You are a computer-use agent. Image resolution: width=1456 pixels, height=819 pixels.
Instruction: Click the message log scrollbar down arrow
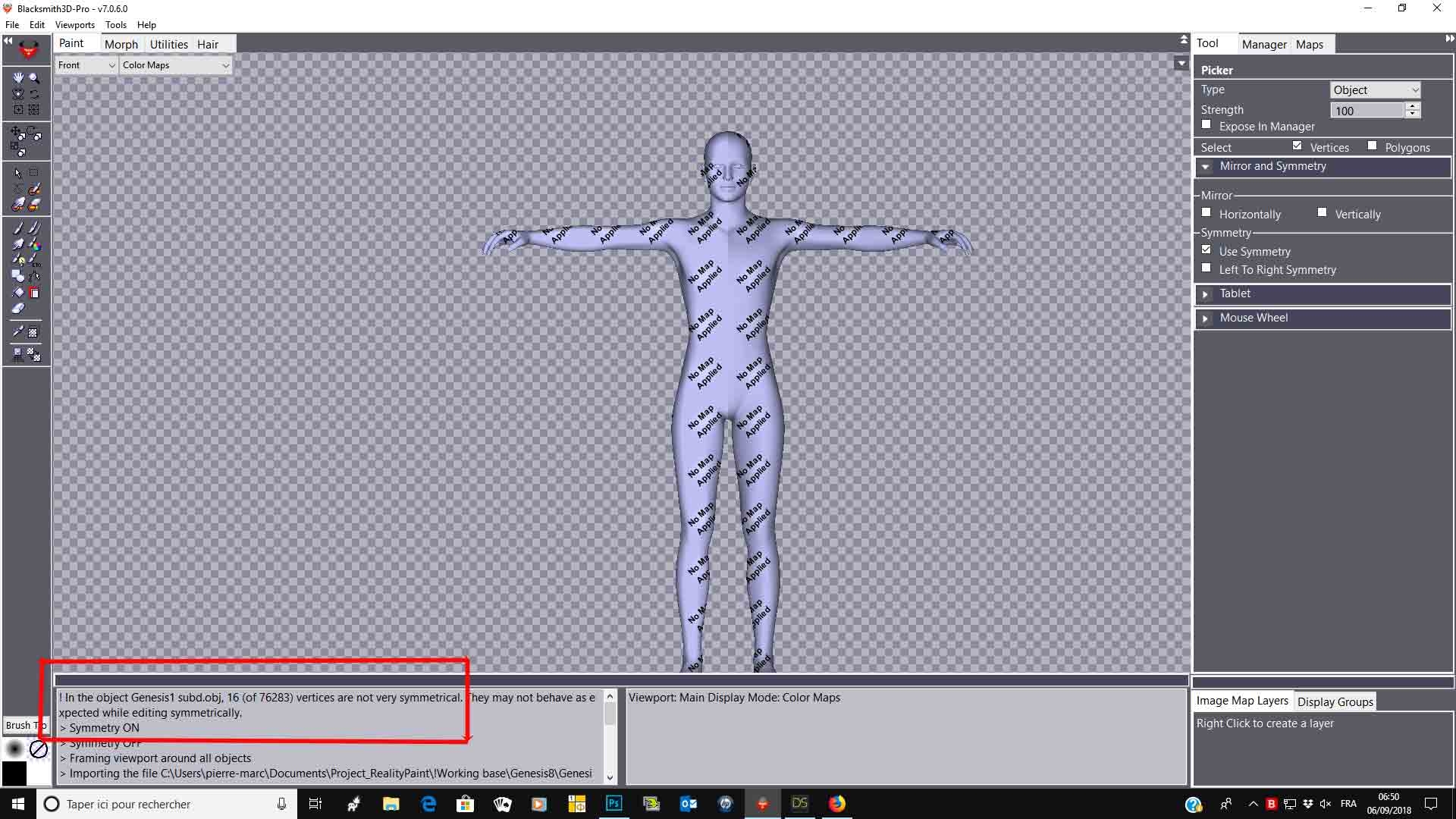610,777
